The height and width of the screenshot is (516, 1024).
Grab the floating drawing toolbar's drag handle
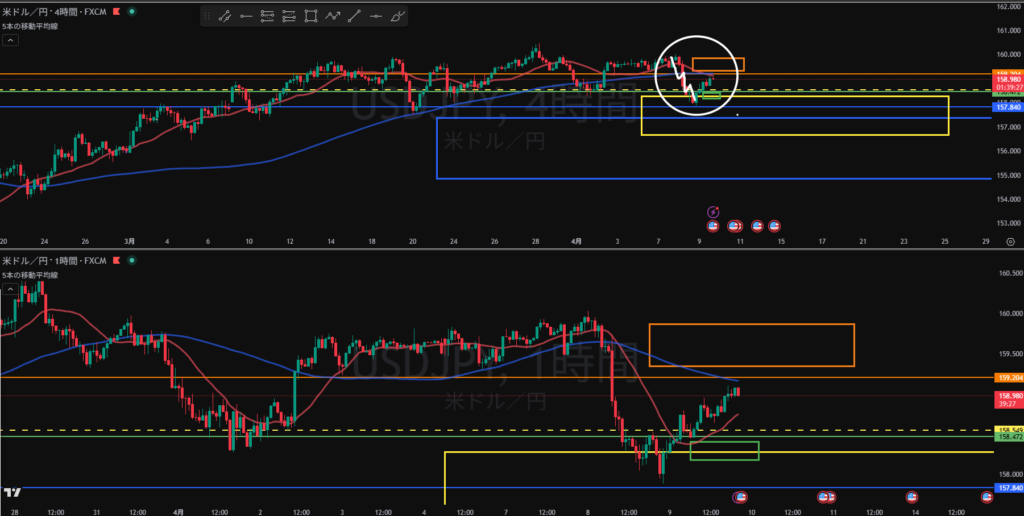pos(207,16)
